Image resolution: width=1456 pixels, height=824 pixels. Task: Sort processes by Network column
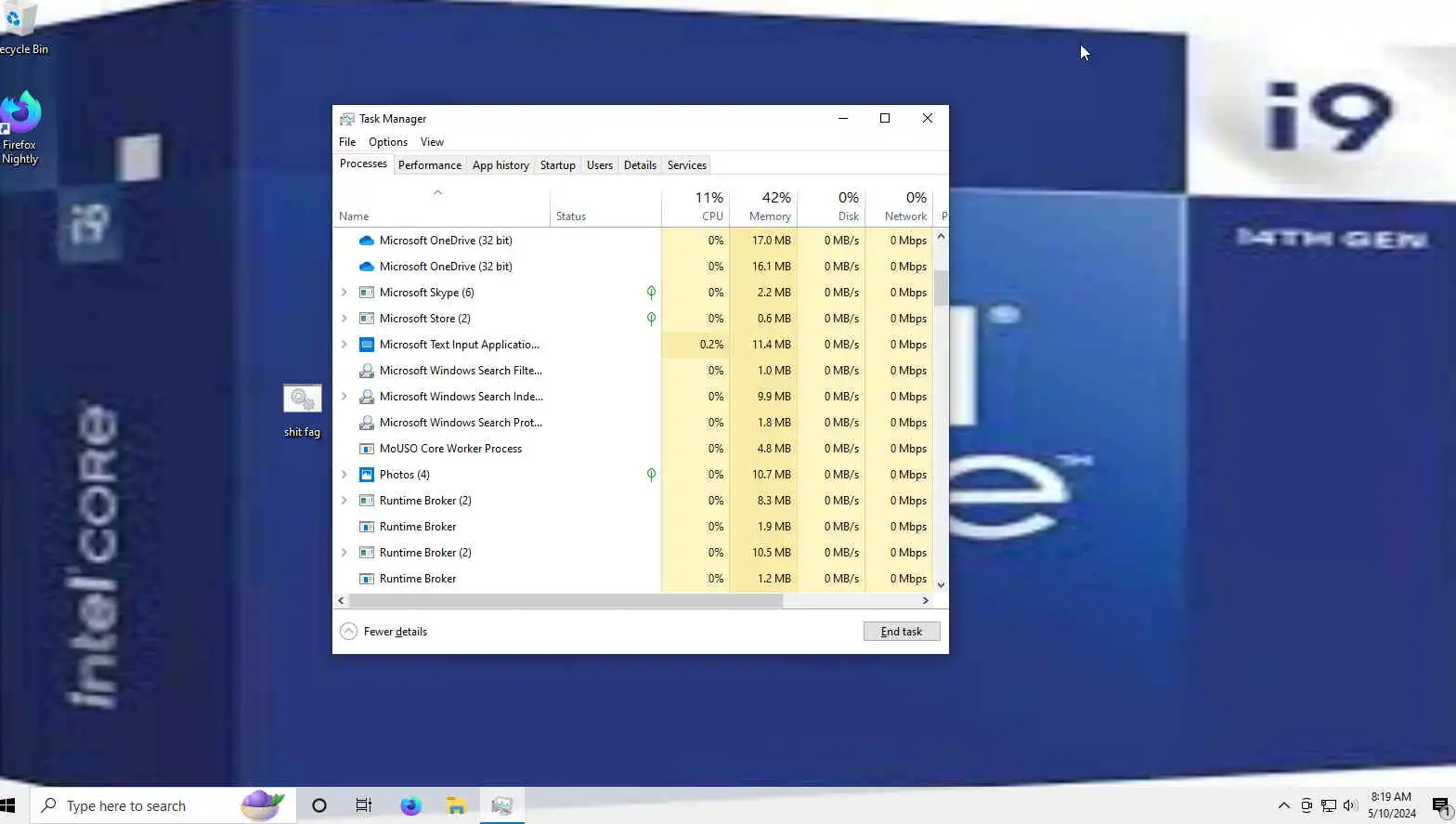(899, 206)
